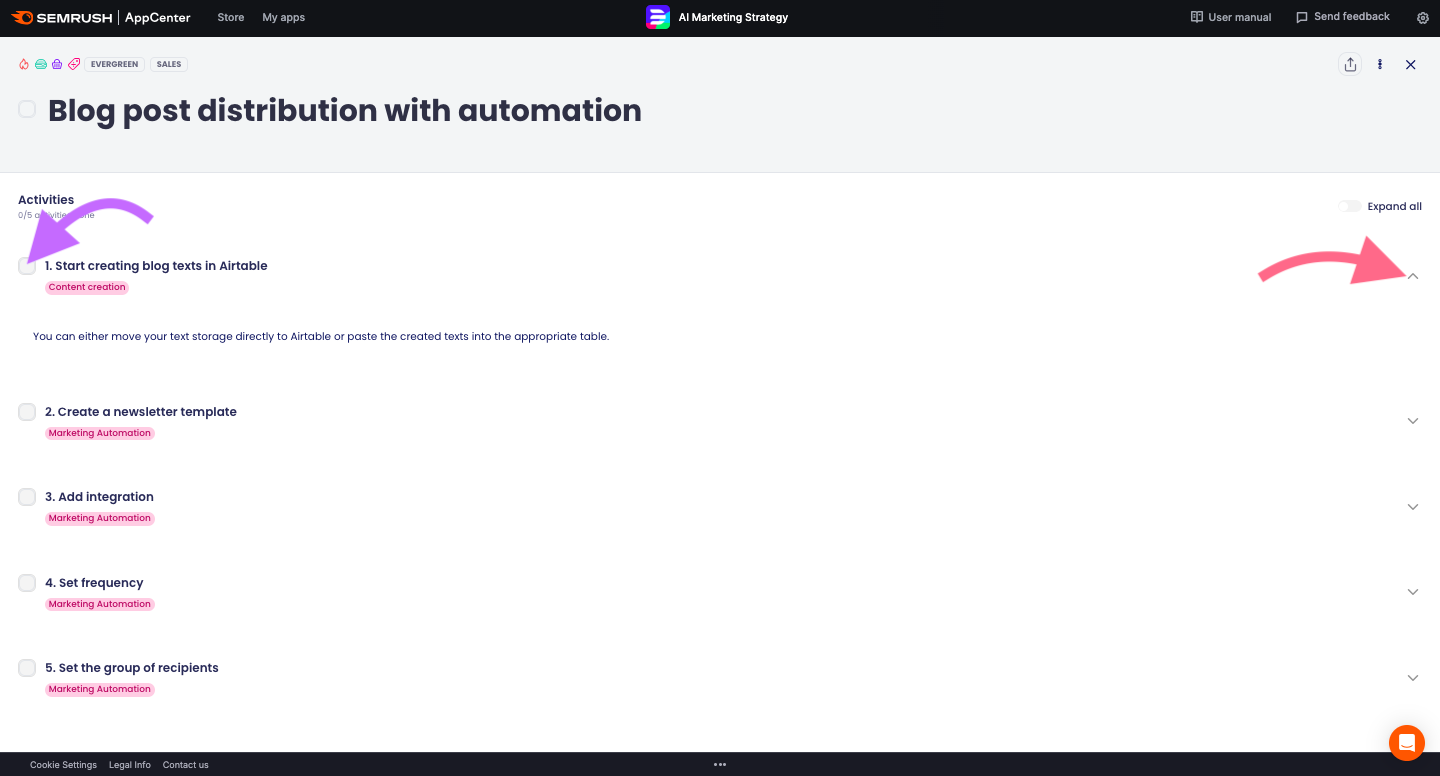Click the red flame icon above title
This screenshot has height=776, width=1440.
(x=24, y=64)
